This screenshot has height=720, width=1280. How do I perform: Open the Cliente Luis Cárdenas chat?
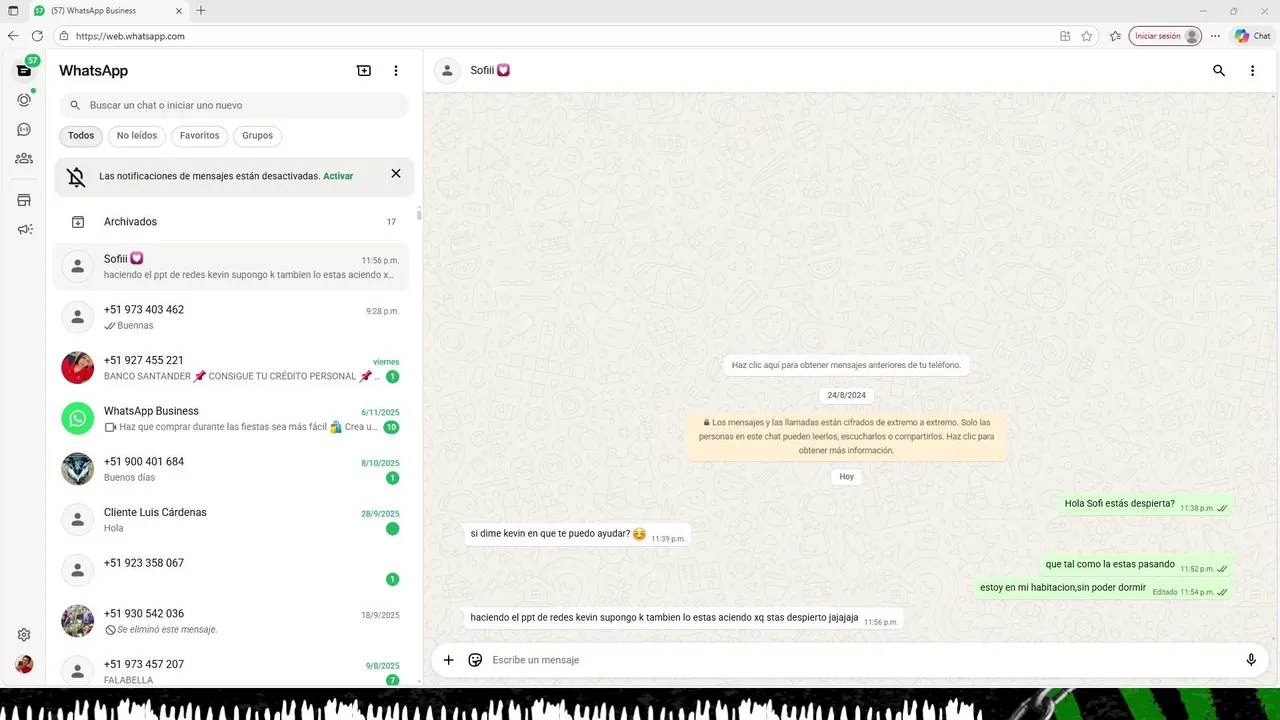(231, 520)
